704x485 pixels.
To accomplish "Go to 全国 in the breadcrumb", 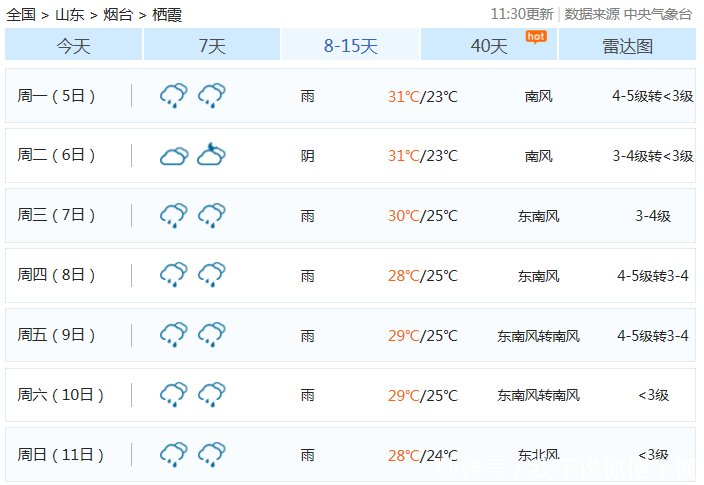I will click(x=21, y=14).
